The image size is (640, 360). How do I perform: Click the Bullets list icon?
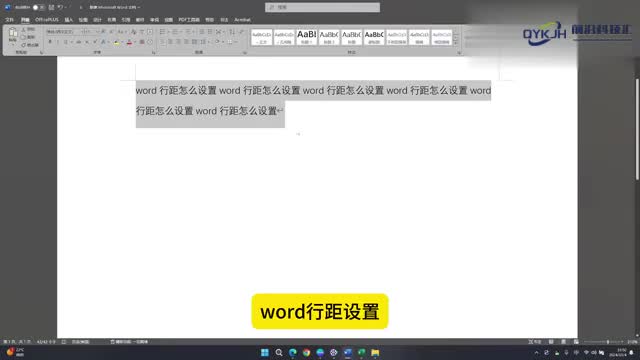[x=163, y=31]
